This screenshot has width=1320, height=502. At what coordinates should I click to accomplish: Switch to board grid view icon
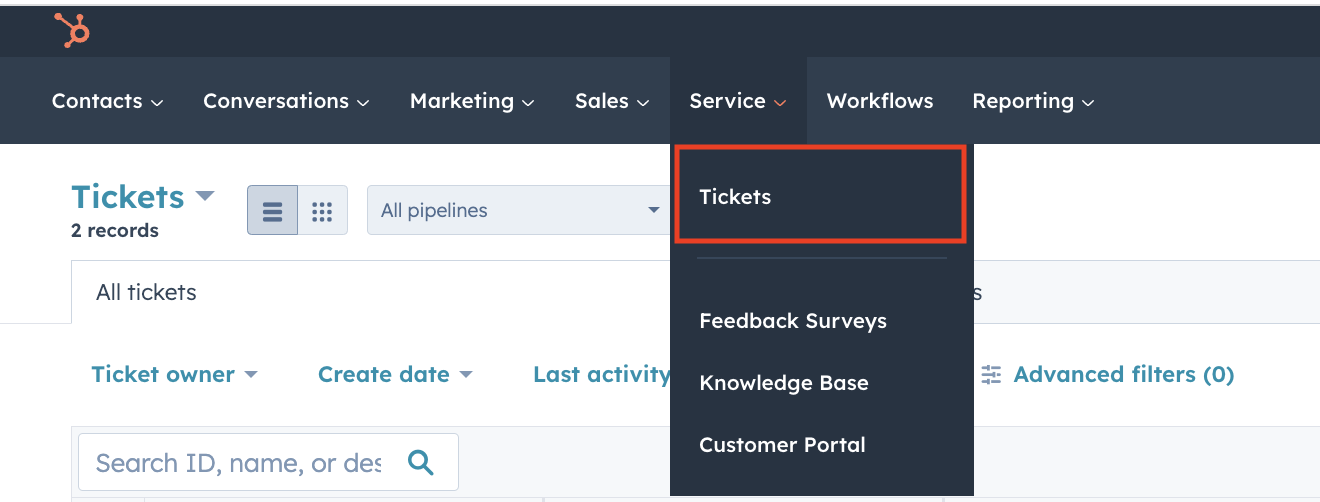(322, 210)
